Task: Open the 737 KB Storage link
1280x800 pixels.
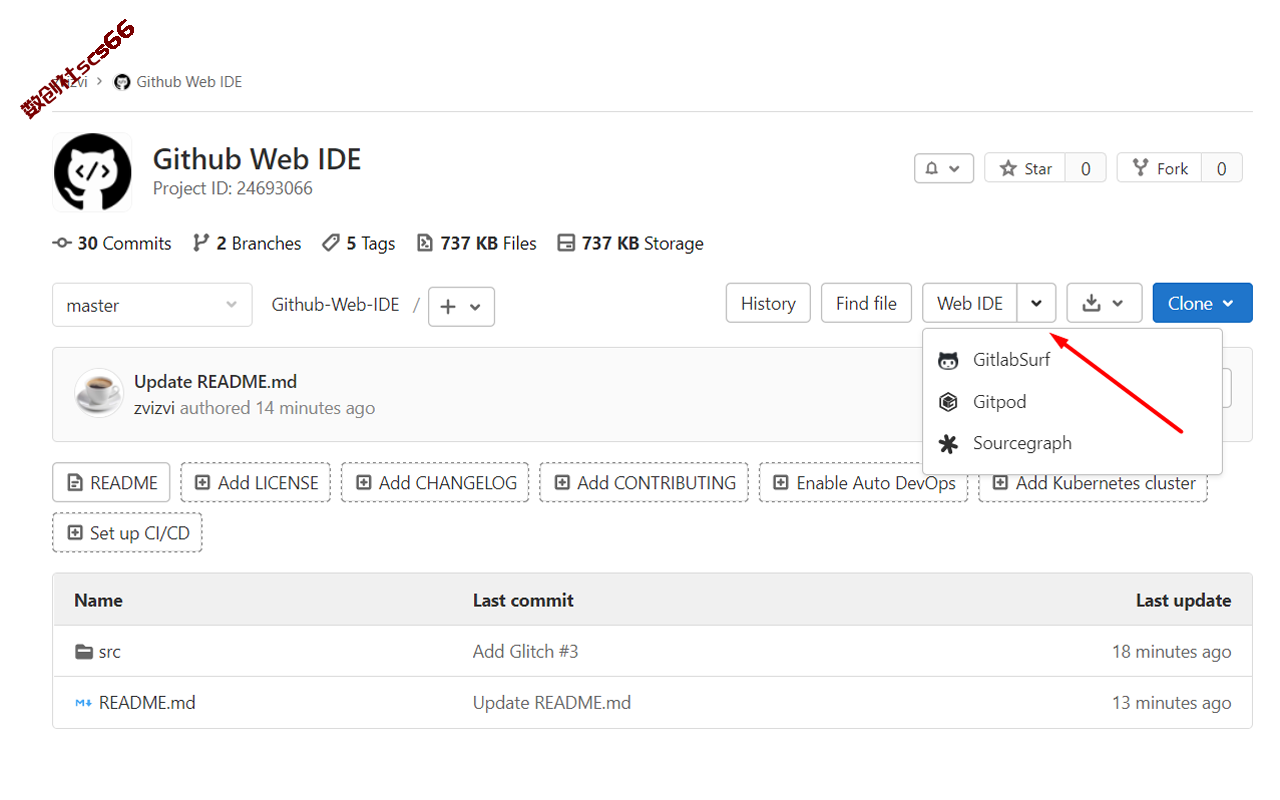Action: coord(630,243)
